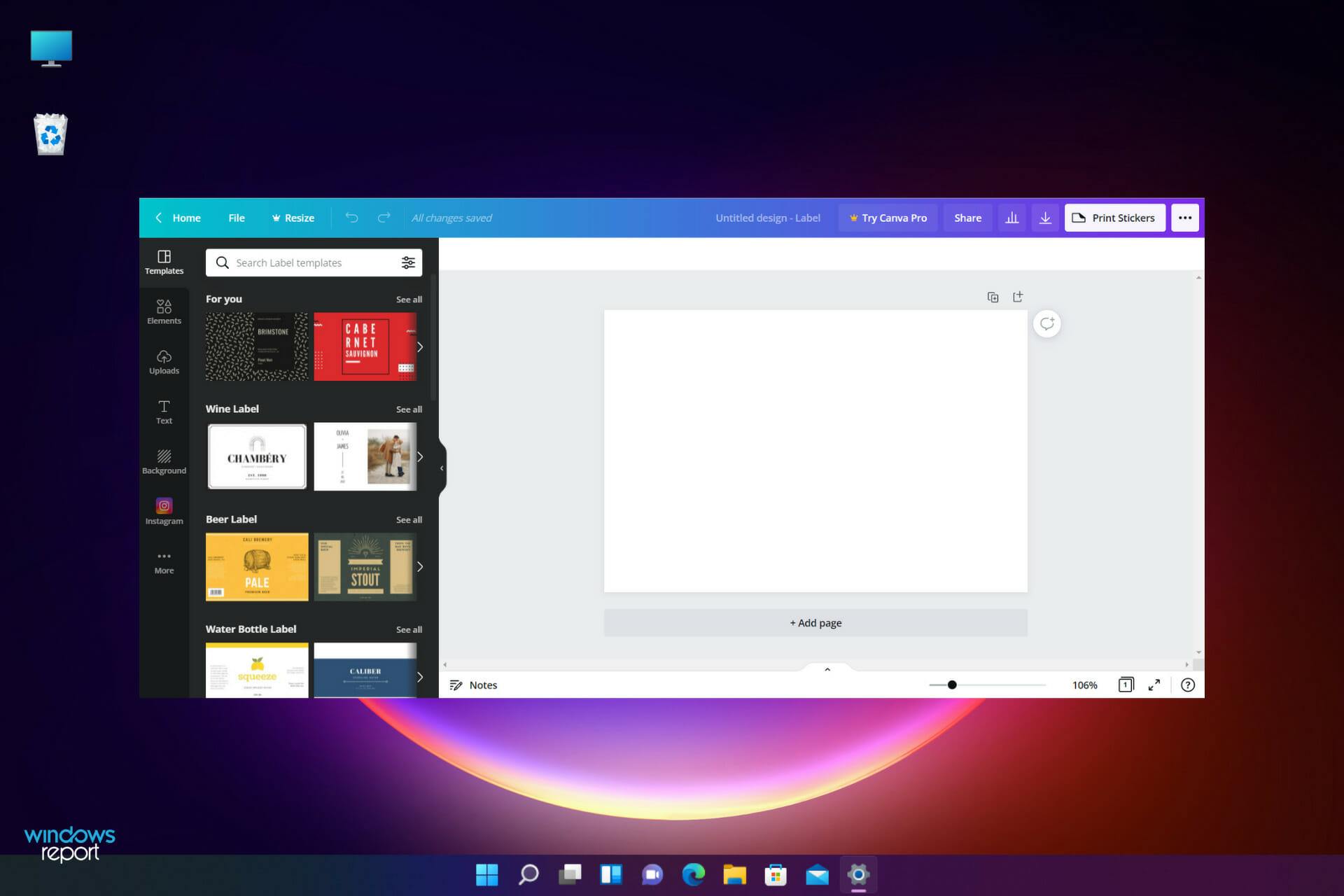The width and height of the screenshot is (1344, 896).
Task: Open the File menu
Action: (236, 217)
